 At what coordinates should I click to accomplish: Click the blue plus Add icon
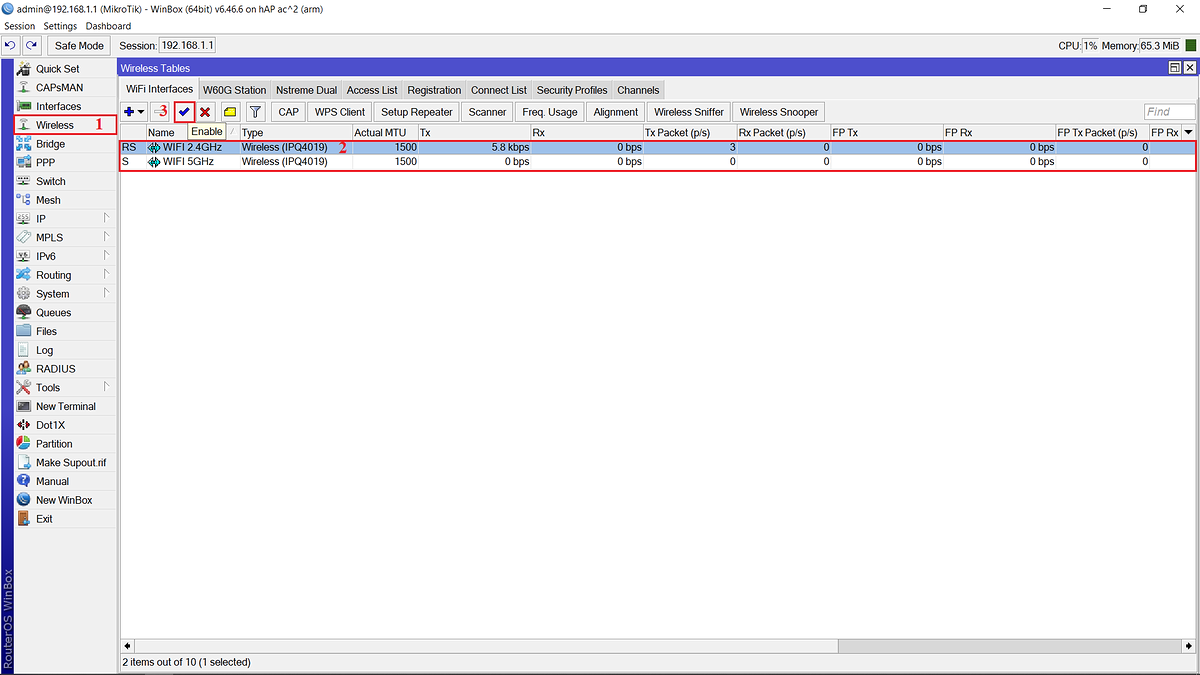[128, 112]
